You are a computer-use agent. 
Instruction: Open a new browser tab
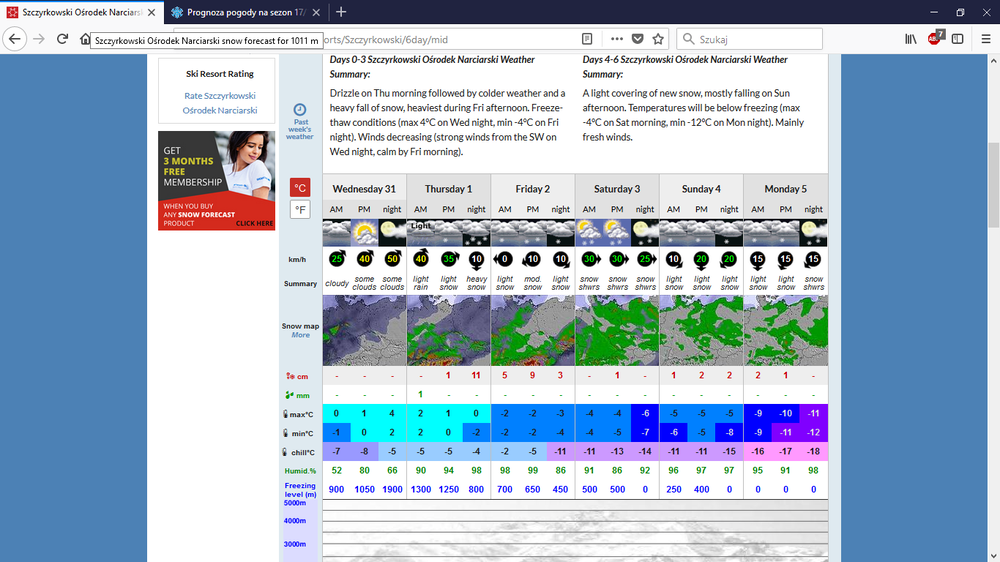(341, 12)
